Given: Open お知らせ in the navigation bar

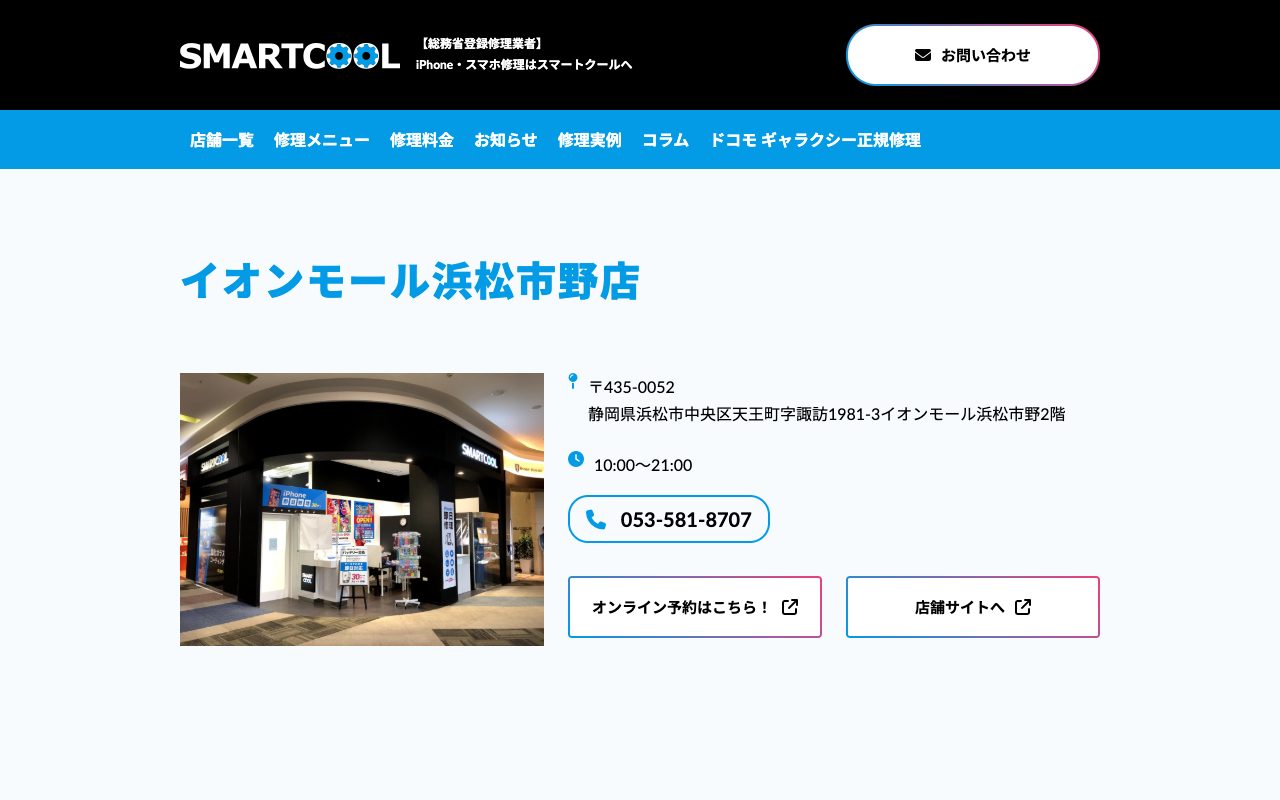Looking at the screenshot, I should tap(506, 140).
